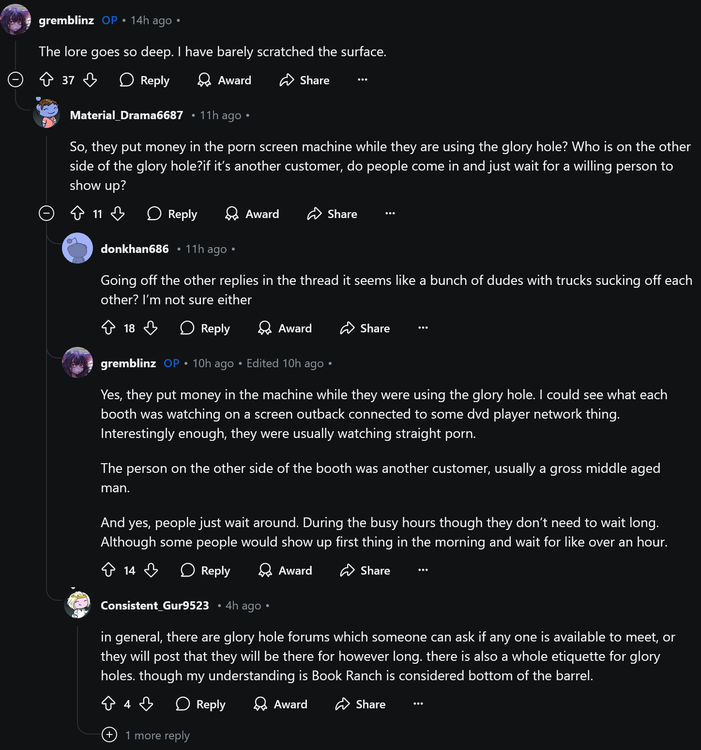
Task: Downvote Consistent_Gur9523's comment
Action: tap(145, 704)
